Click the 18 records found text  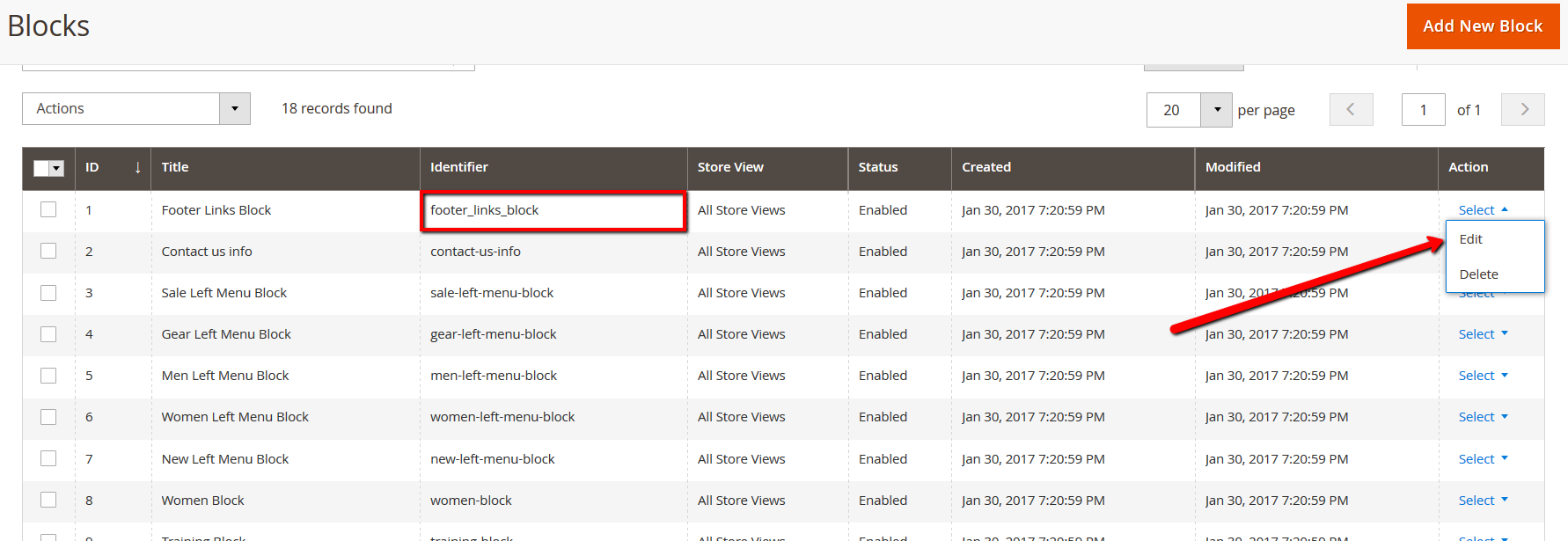337,108
